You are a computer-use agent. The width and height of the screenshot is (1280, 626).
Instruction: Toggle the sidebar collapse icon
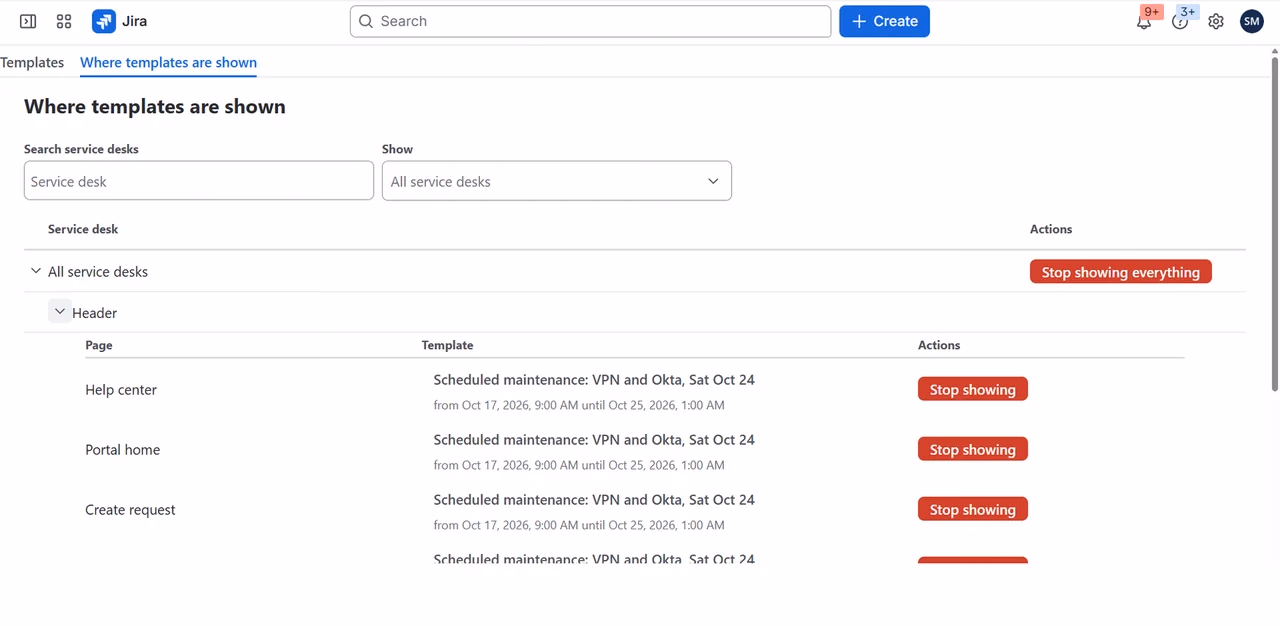tap(28, 21)
